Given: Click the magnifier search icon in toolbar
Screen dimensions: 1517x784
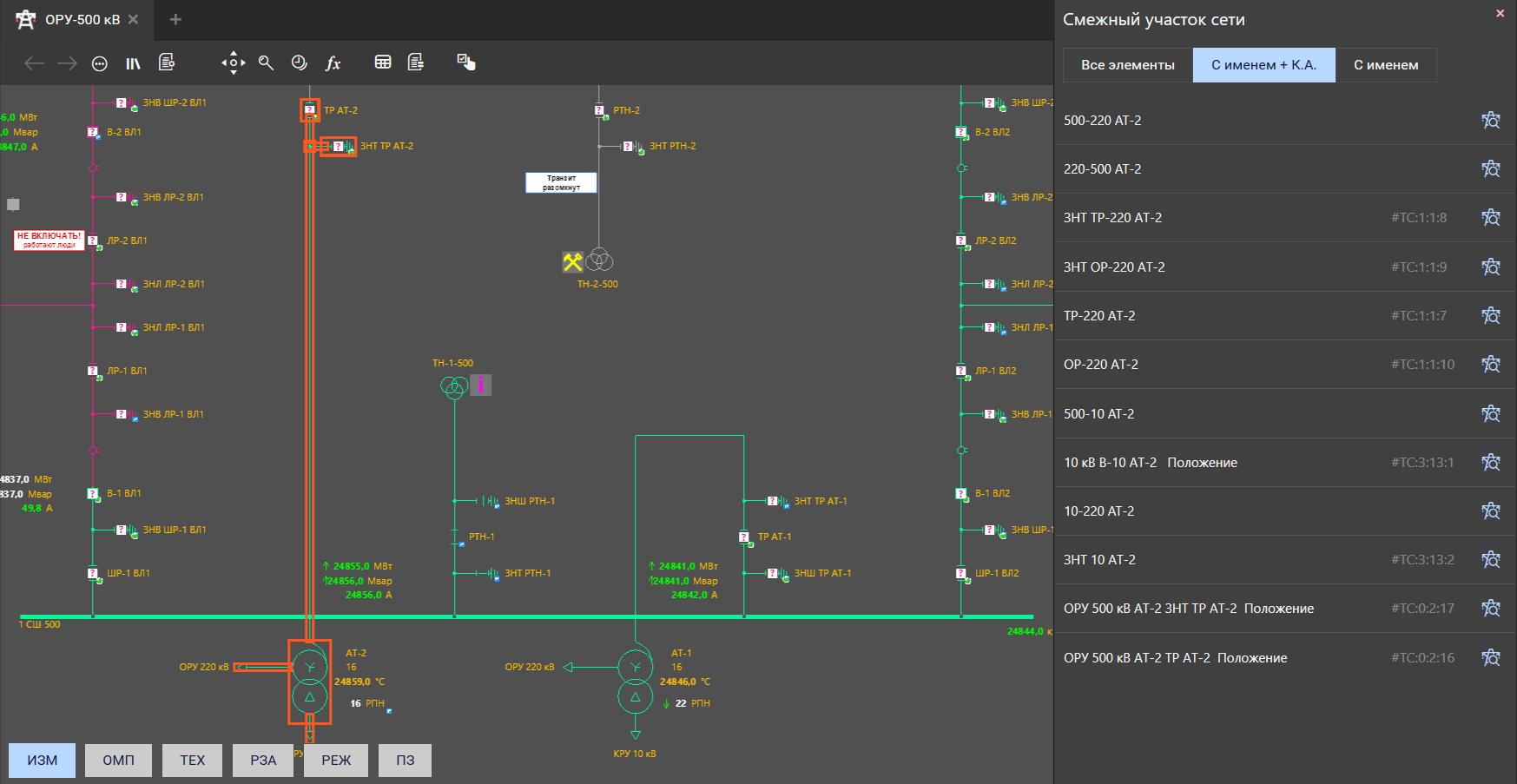Looking at the screenshot, I should click(267, 63).
